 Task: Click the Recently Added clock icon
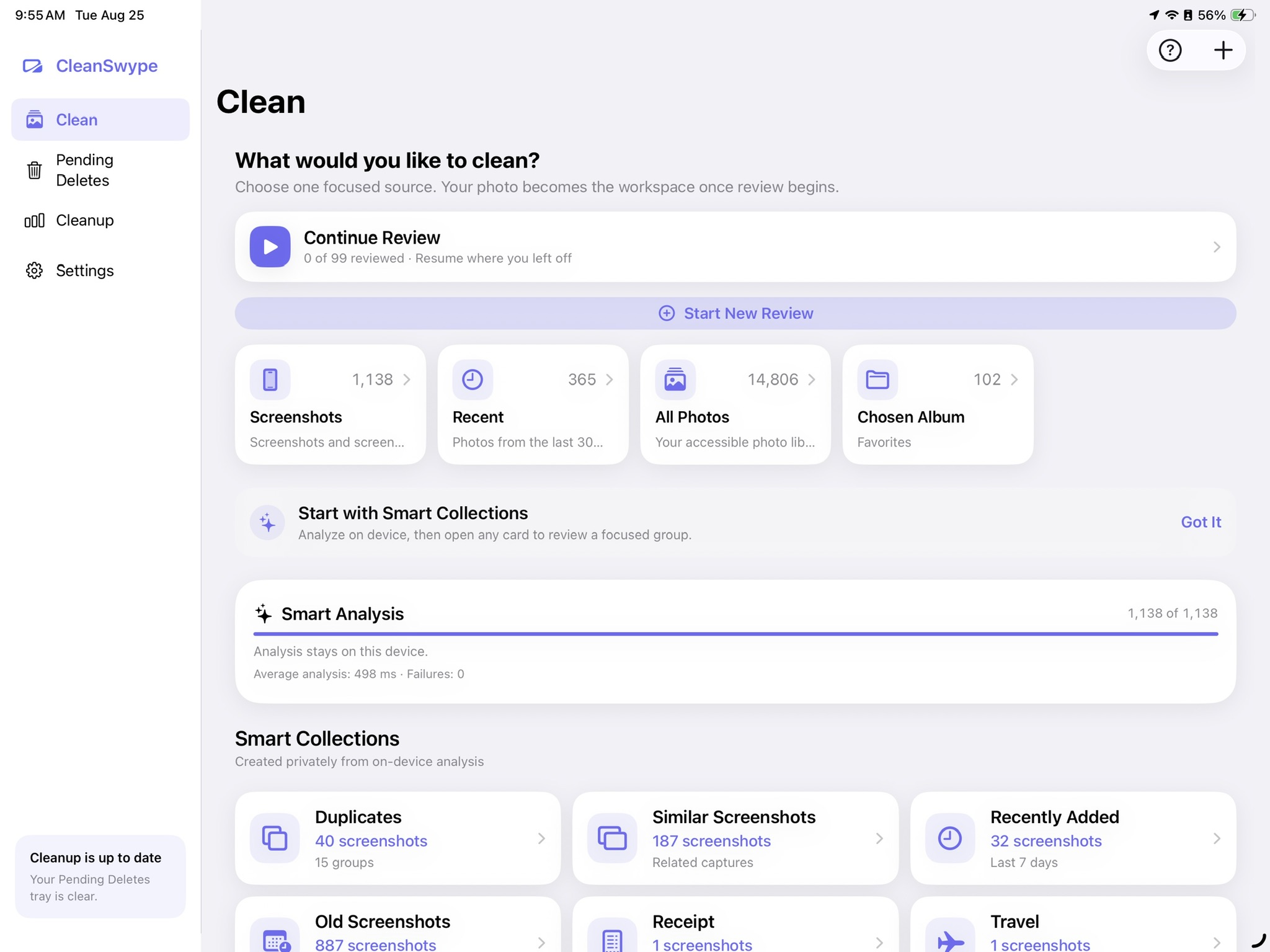point(949,838)
